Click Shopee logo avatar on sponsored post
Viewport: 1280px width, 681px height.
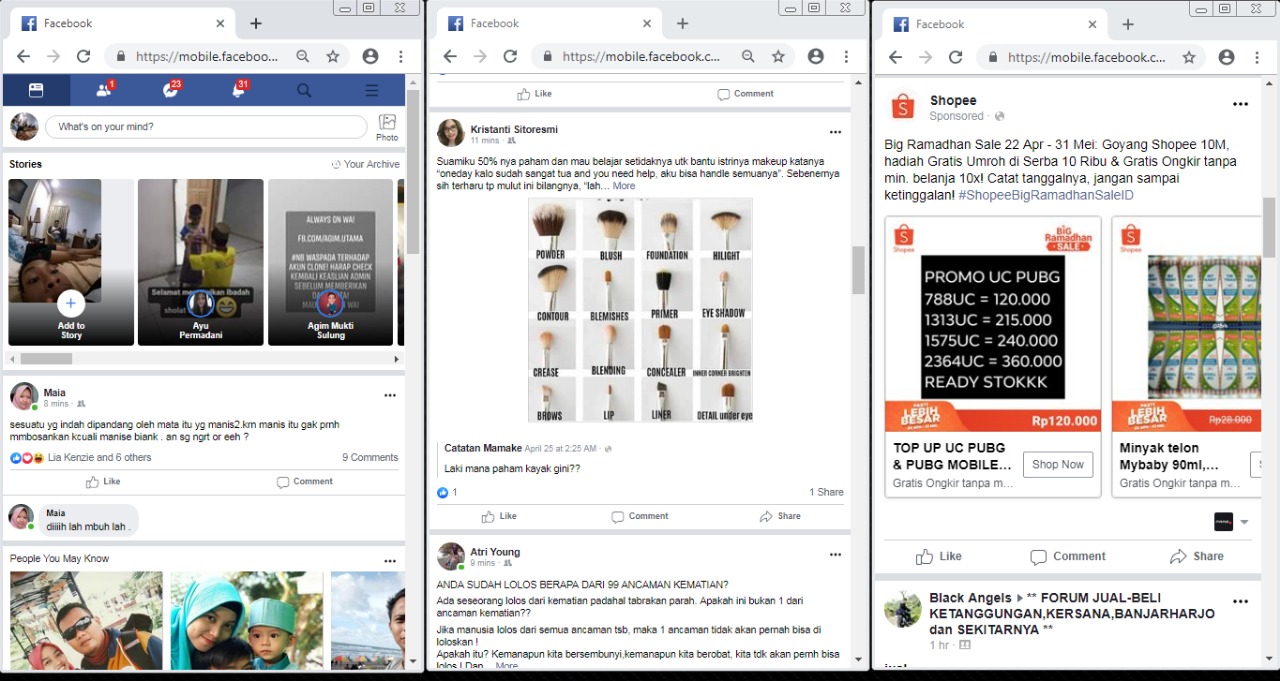tap(903, 107)
